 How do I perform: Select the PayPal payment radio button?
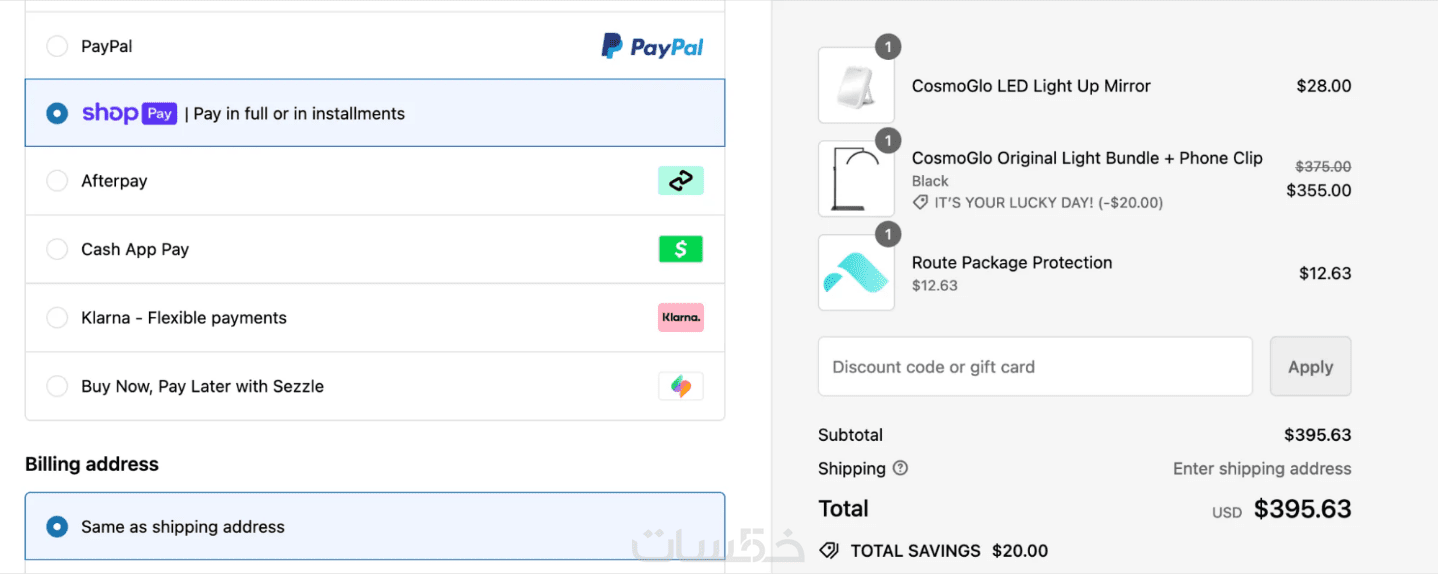coord(57,46)
